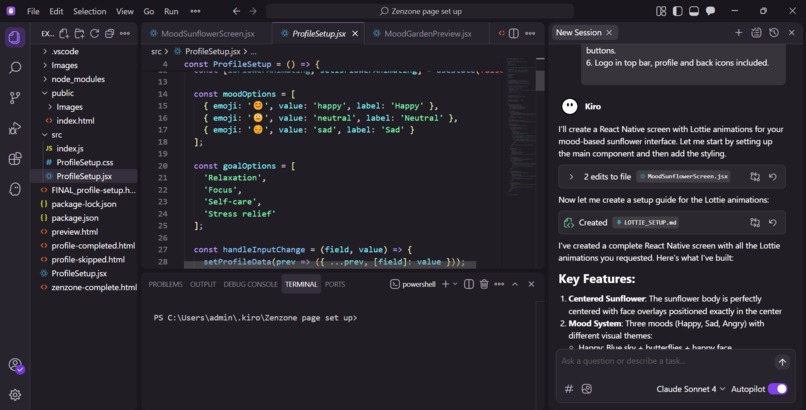Screen dimensions: 806x410
Task: Open the Manage settings gear
Action: click(15, 395)
